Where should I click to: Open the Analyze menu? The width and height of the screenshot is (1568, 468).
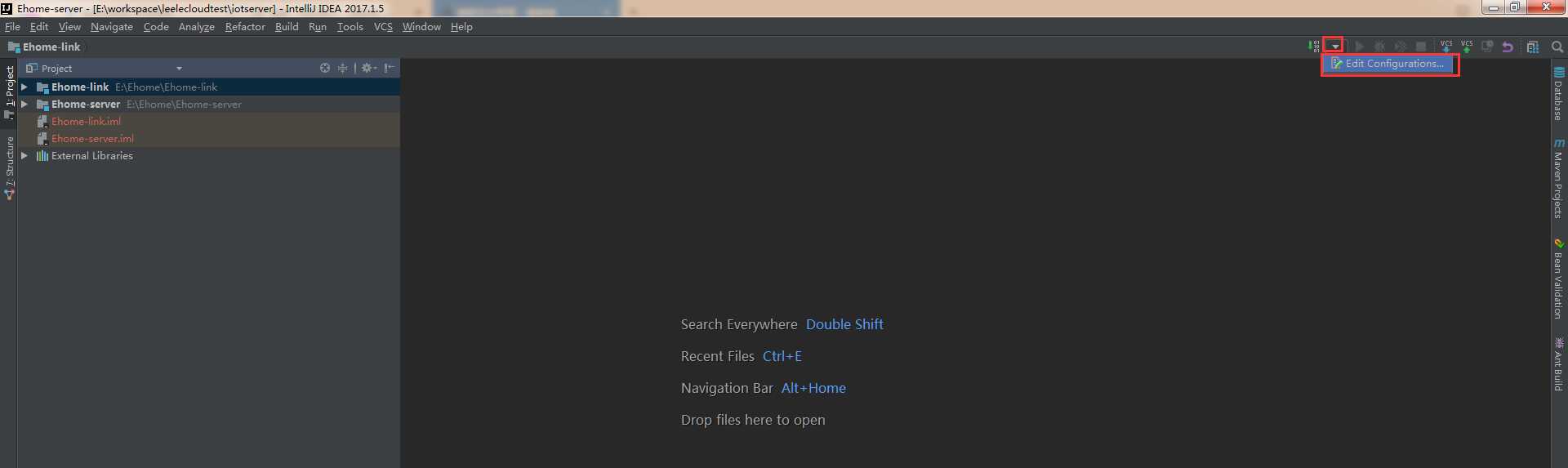coord(197,27)
